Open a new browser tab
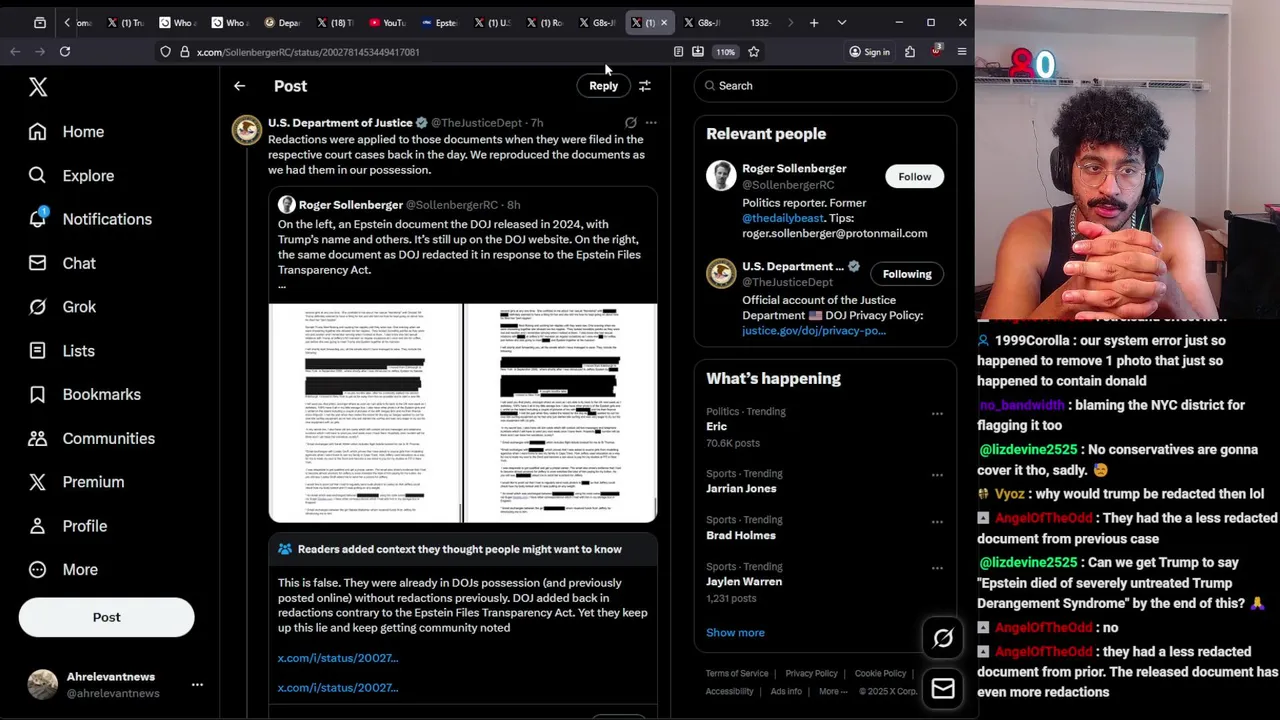Image resolution: width=1280 pixels, height=720 pixels. (x=814, y=22)
